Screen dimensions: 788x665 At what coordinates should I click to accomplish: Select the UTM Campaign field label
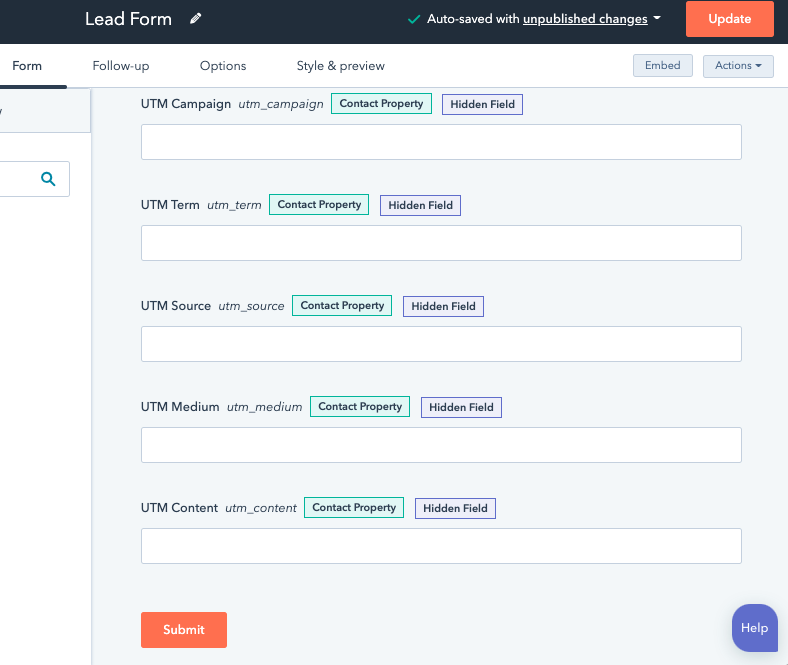click(x=185, y=104)
